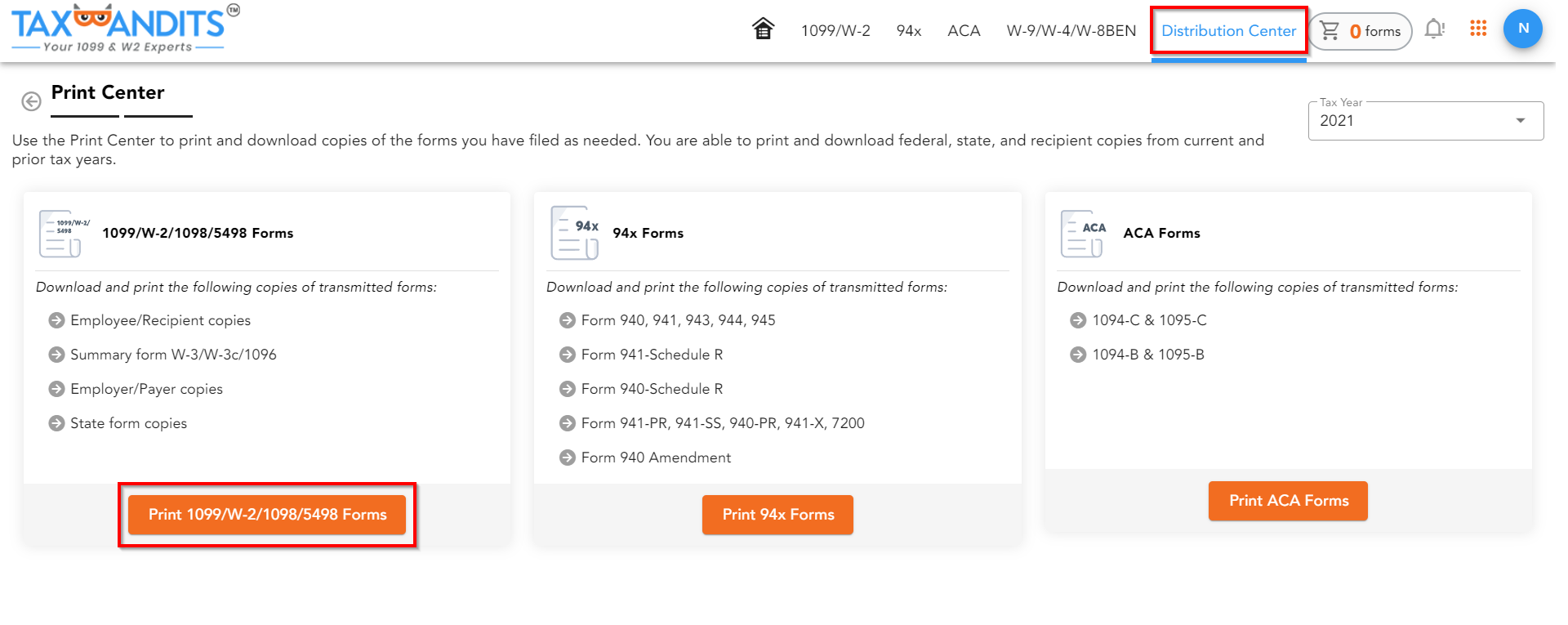Click the back arrow beside Print Center

[x=31, y=101]
